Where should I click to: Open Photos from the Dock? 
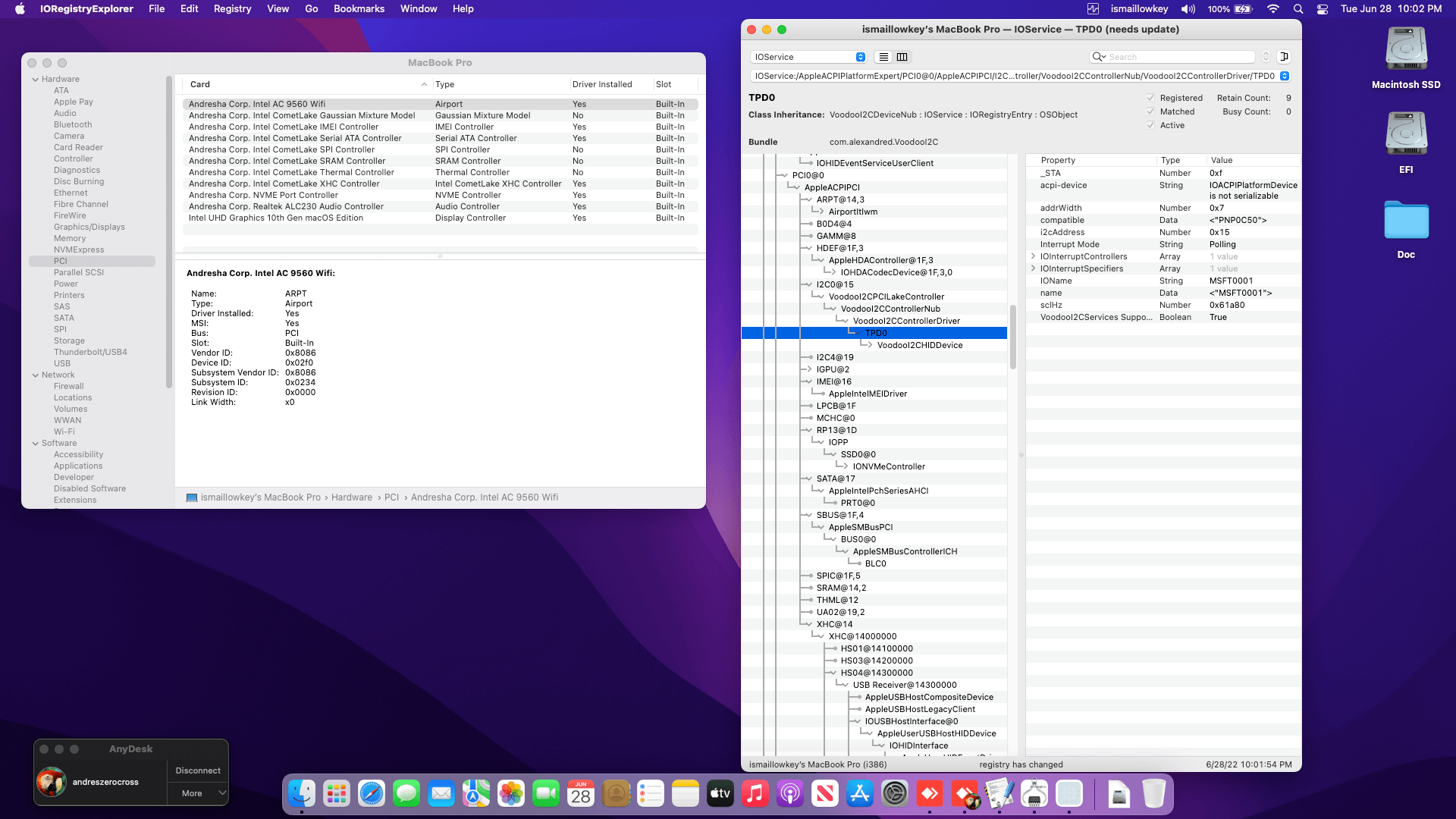[511, 794]
